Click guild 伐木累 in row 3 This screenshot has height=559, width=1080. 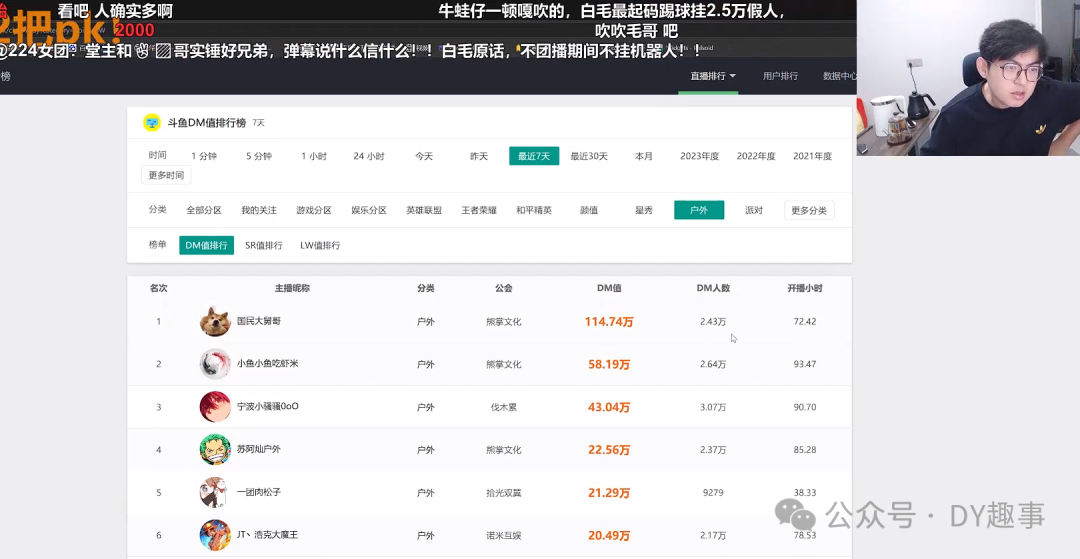point(503,407)
